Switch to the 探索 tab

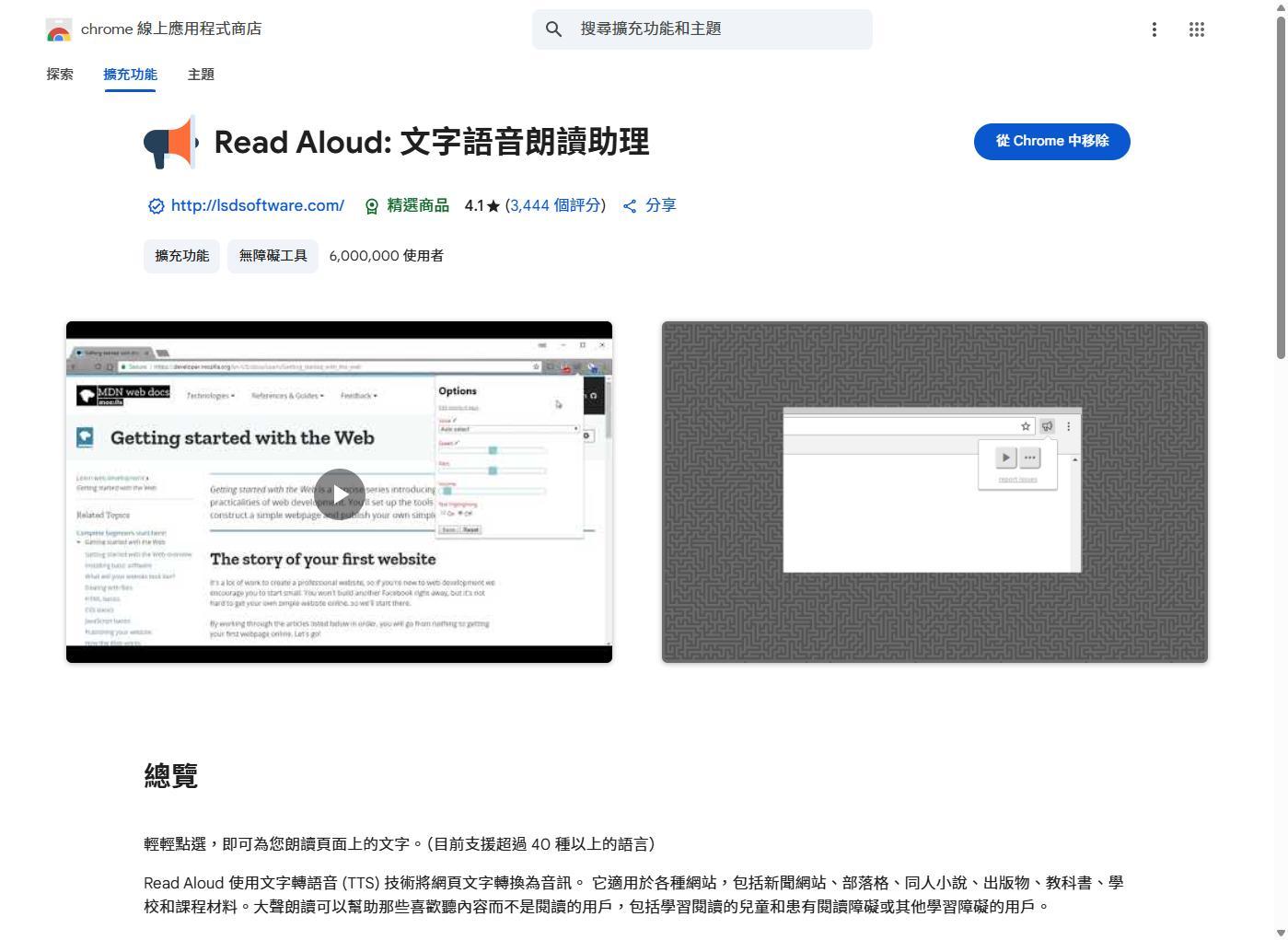(x=60, y=74)
